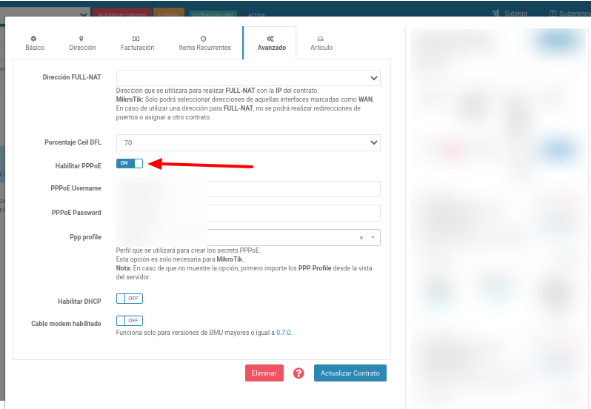
Task: Enable the Habilitar DHCP switch
Action: [129, 298]
